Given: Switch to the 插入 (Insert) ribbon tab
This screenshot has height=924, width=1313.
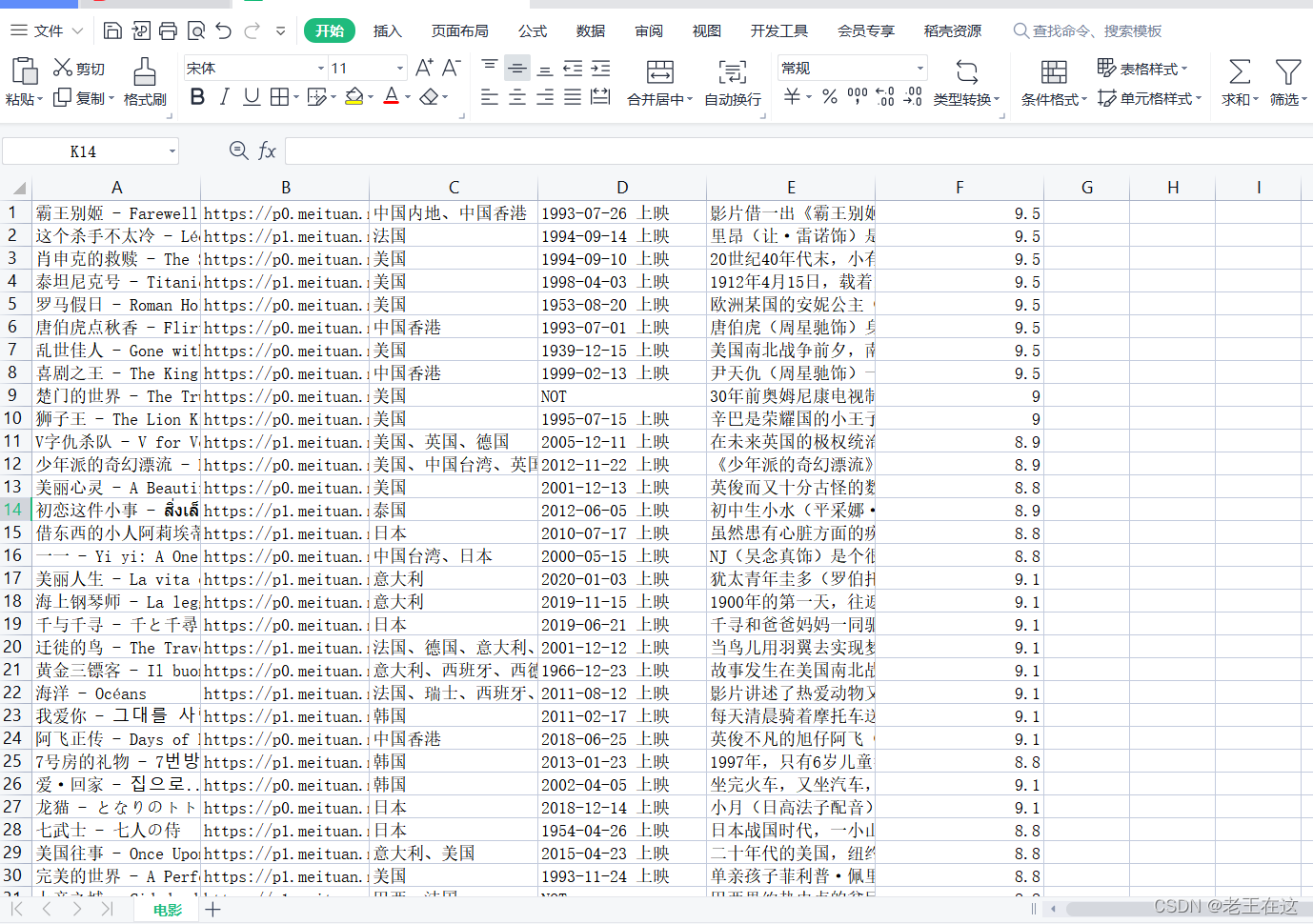Looking at the screenshot, I should (x=387, y=31).
